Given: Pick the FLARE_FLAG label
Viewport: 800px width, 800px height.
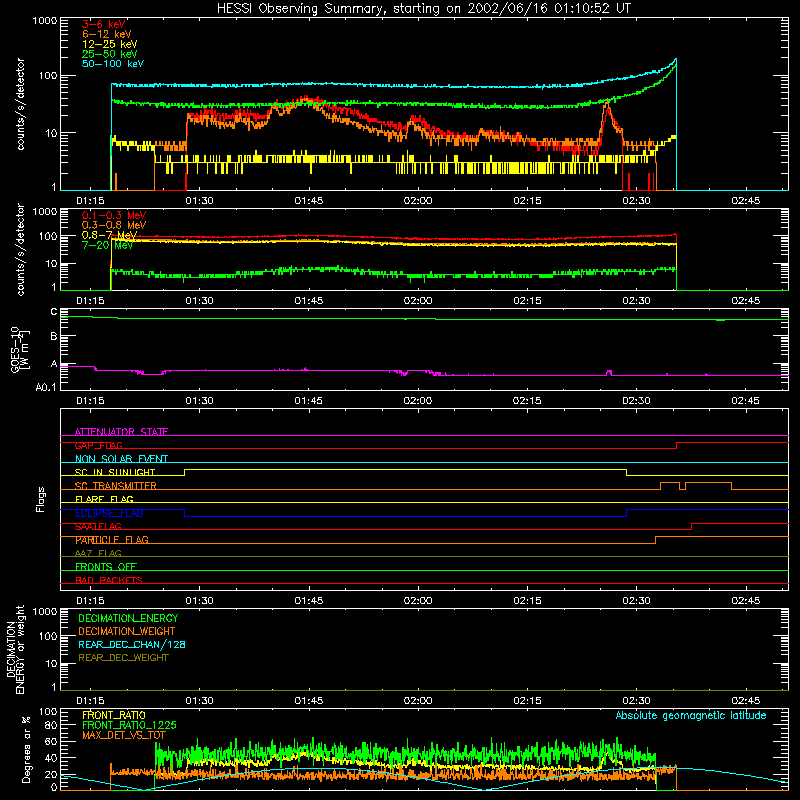Looking at the screenshot, I should pyautogui.click(x=104, y=499).
